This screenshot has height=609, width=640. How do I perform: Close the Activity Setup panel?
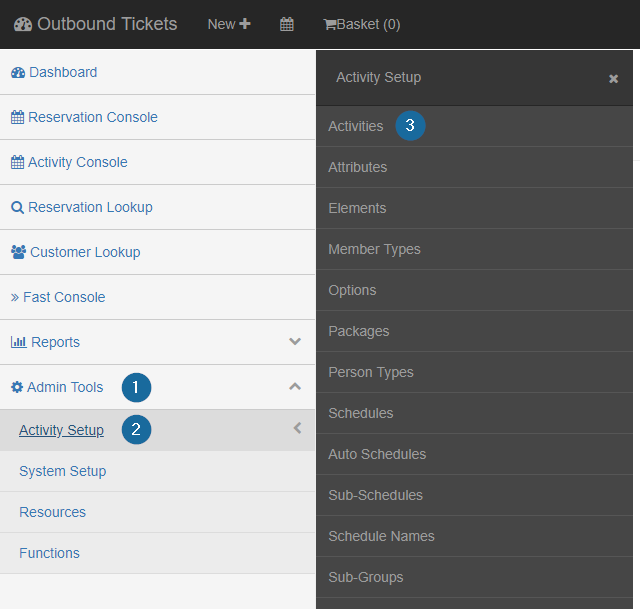coord(613,79)
